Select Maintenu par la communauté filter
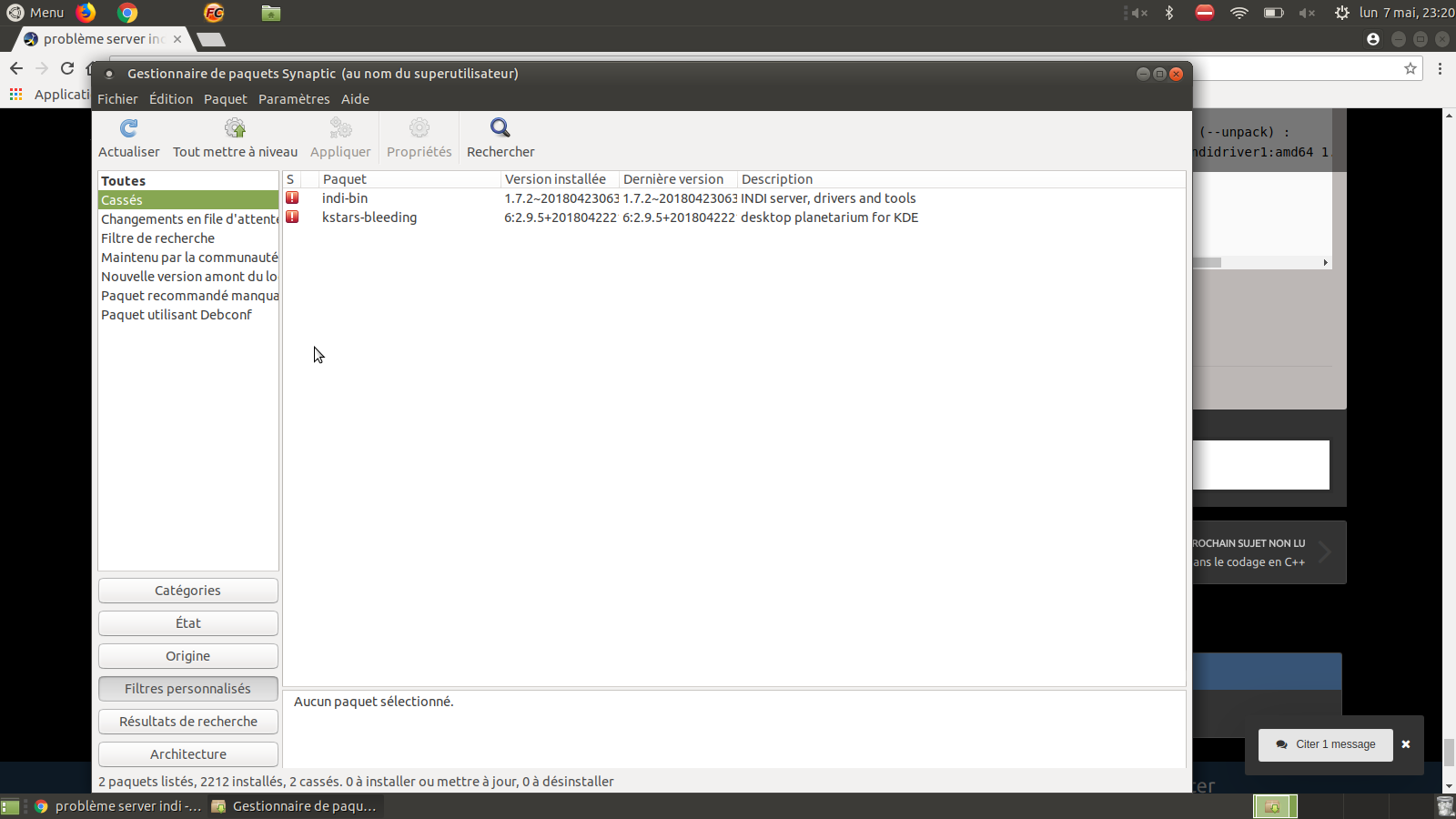The width and height of the screenshot is (1456, 819). click(188, 258)
